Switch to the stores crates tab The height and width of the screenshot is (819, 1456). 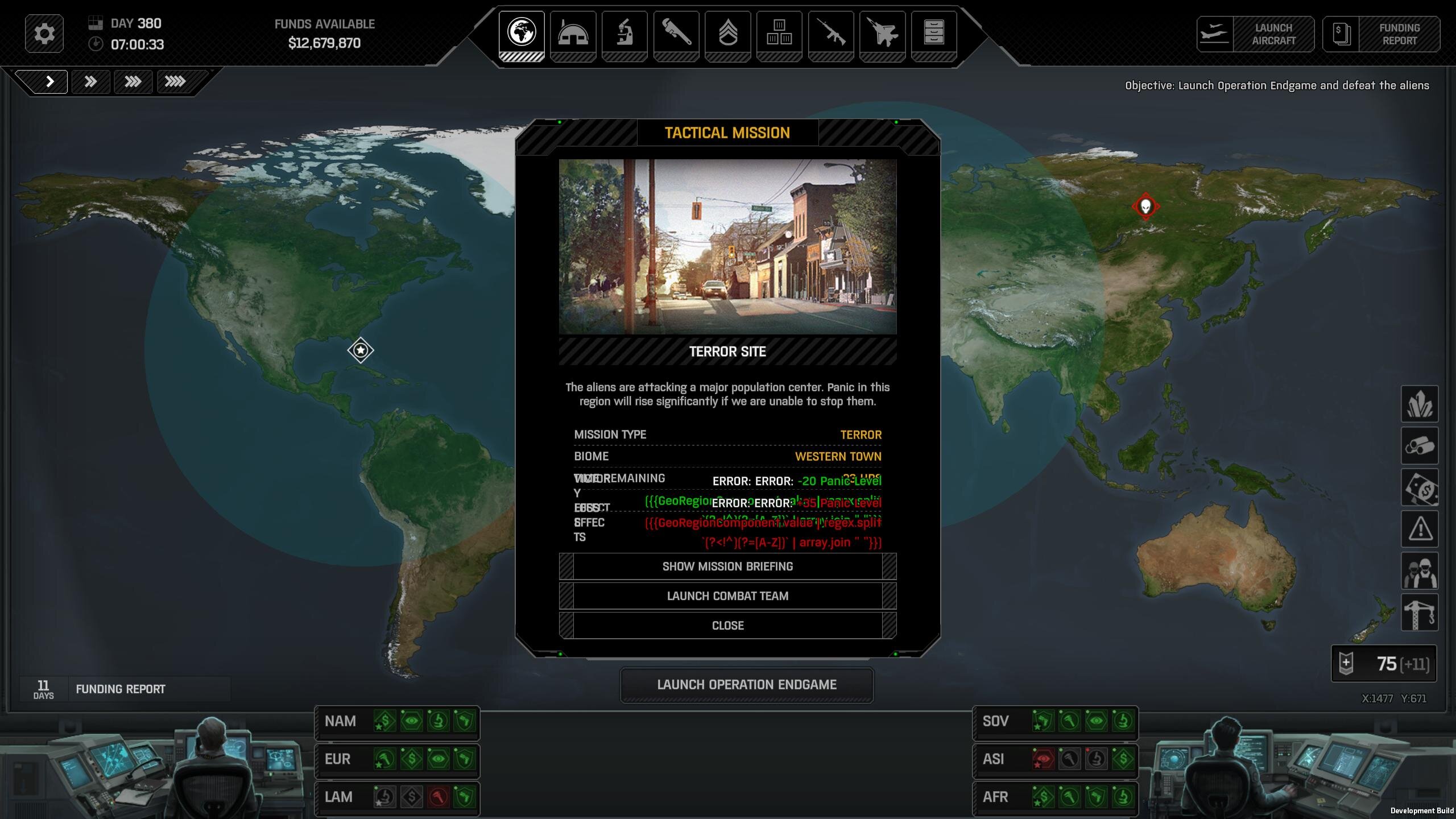(x=779, y=34)
